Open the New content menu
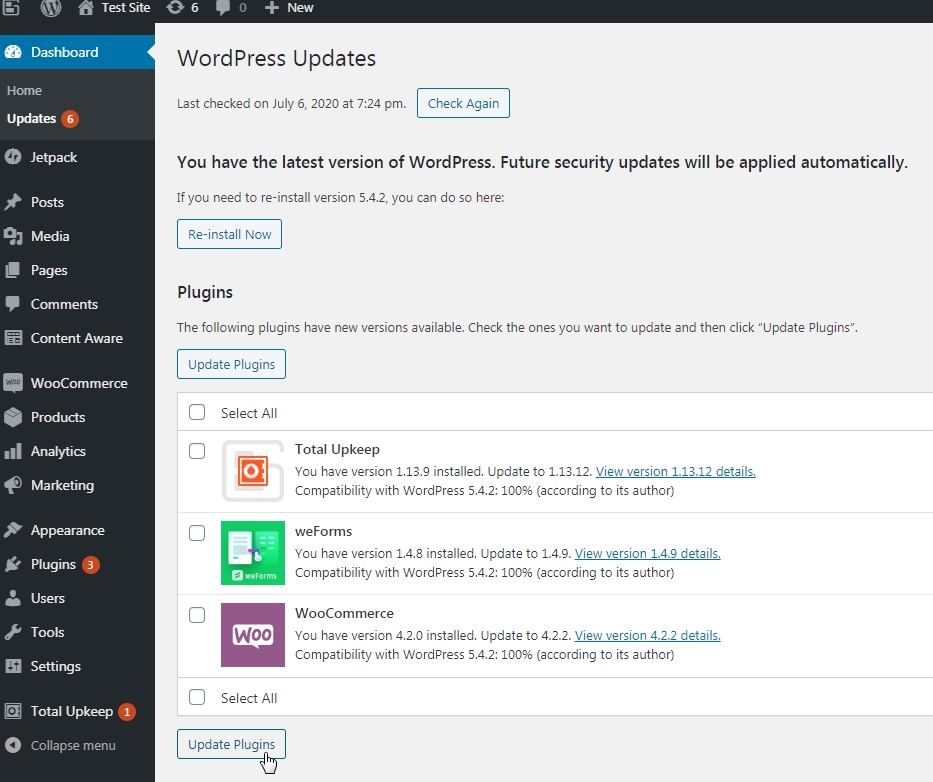Viewport: 933px width, 782px height. click(x=289, y=8)
